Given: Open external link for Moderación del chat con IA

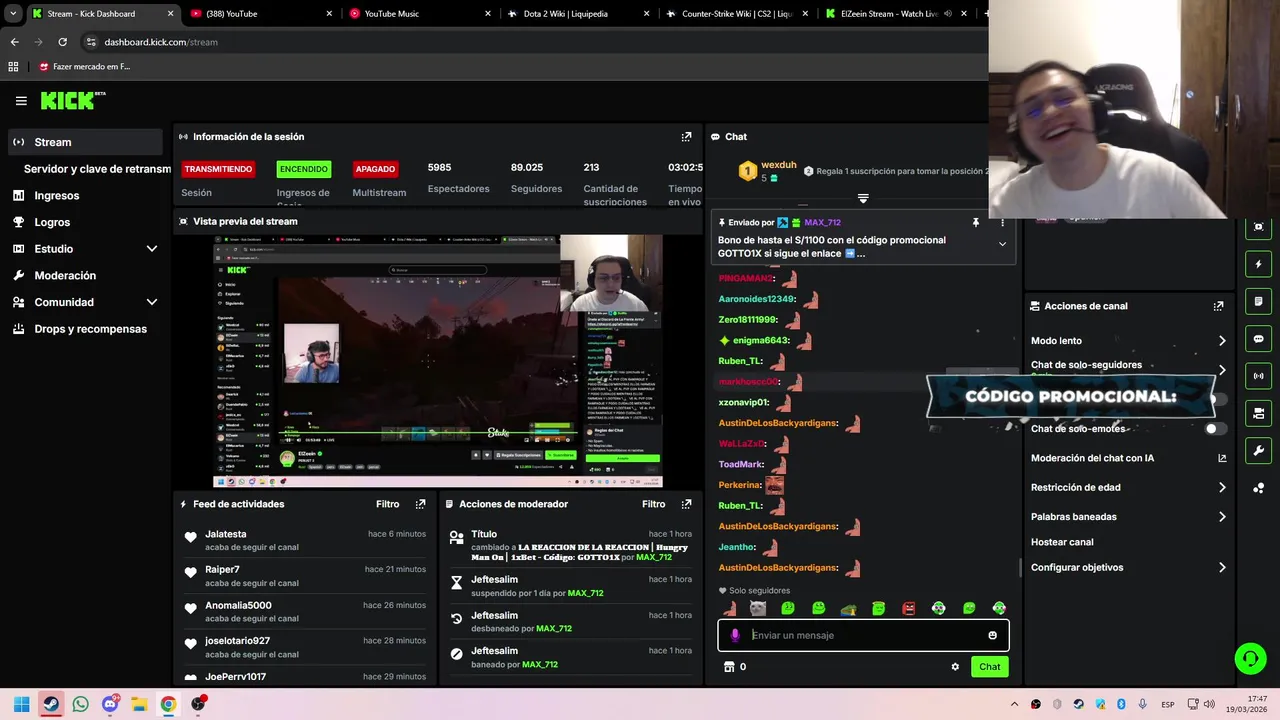Looking at the screenshot, I should click(x=1222, y=458).
